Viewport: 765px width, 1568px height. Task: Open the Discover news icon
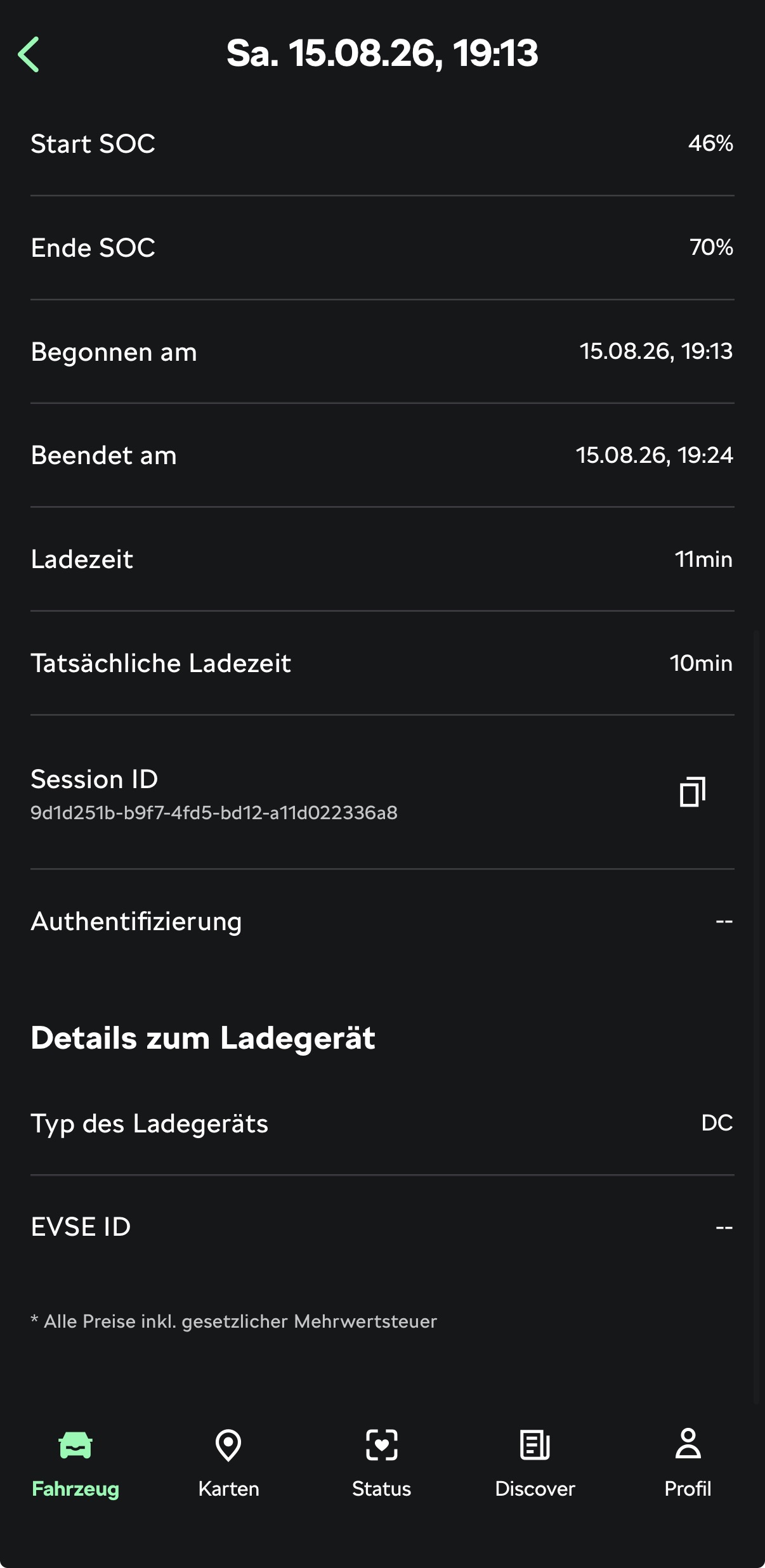pos(535,1445)
